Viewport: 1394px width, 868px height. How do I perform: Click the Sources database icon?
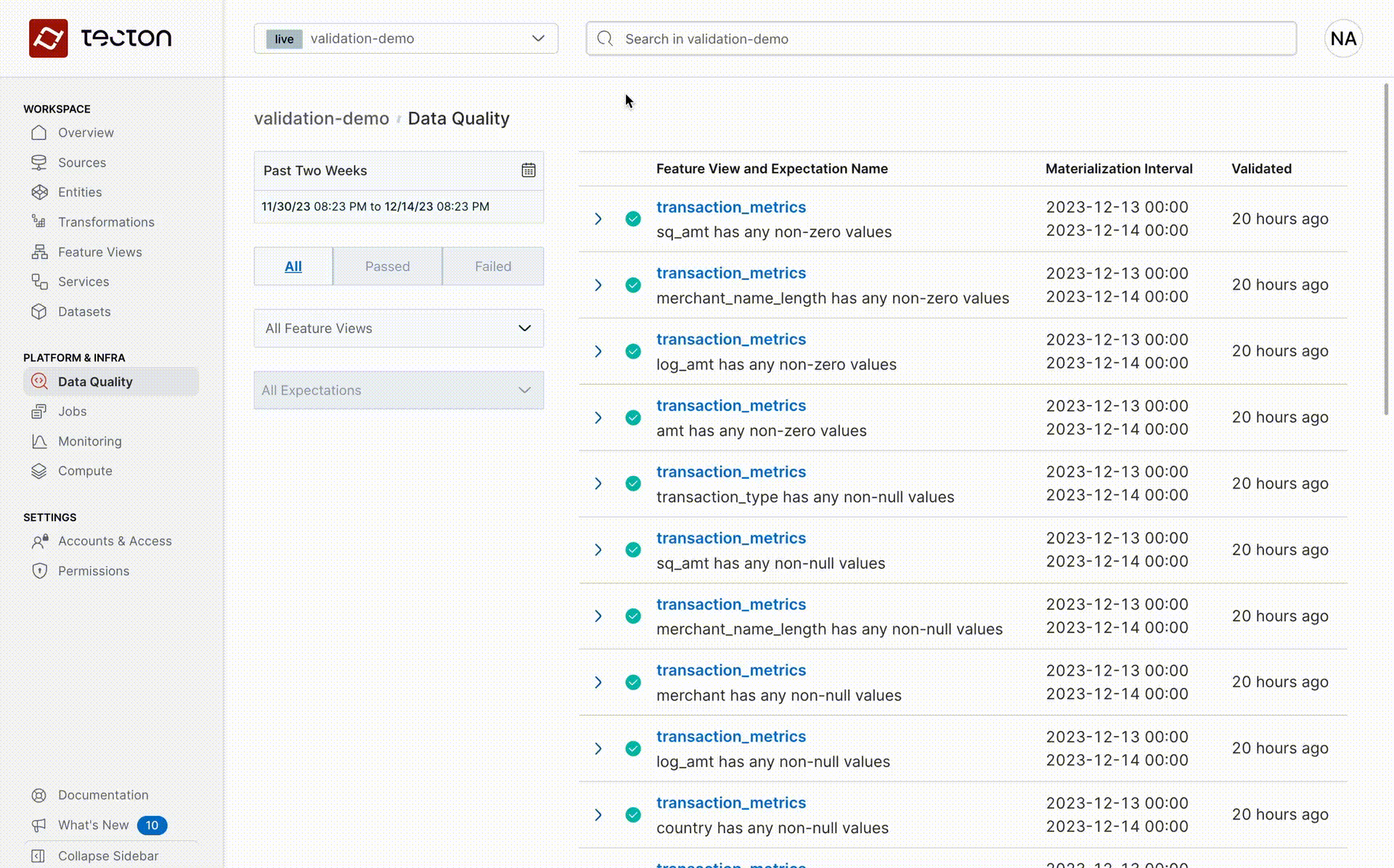pyautogui.click(x=39, y=163)
